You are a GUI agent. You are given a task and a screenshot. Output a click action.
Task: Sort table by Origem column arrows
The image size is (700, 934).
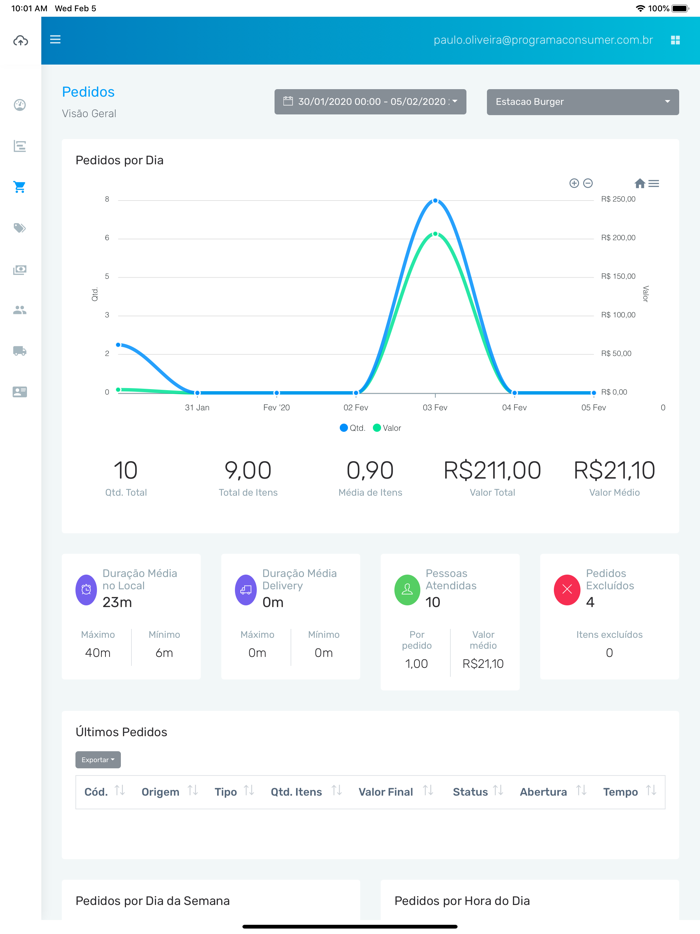(x=192, y=790)
